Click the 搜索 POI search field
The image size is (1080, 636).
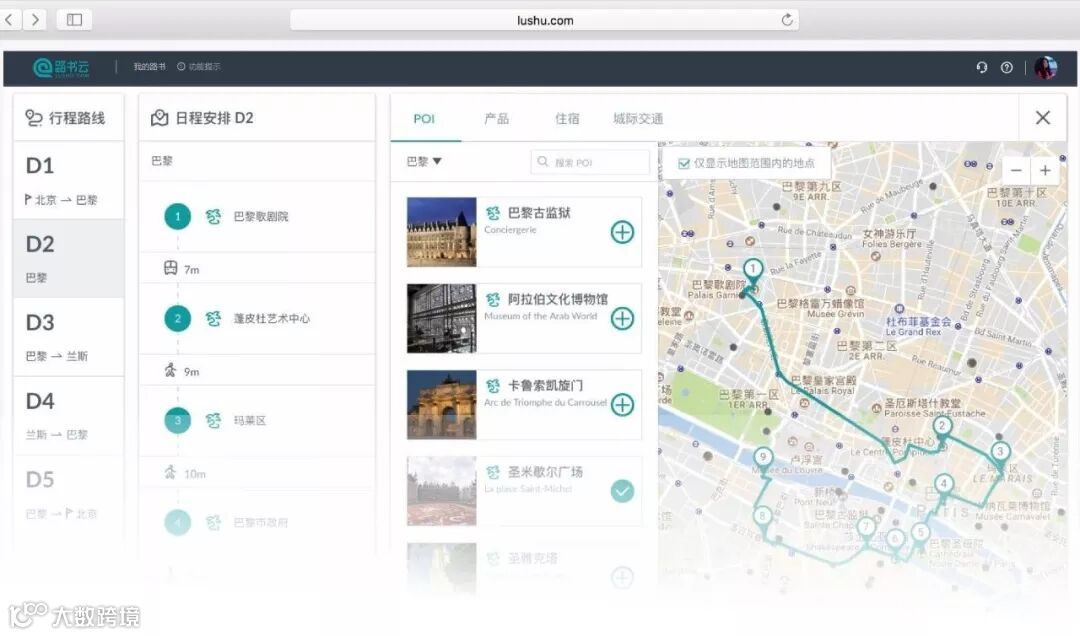click(590, 162)
